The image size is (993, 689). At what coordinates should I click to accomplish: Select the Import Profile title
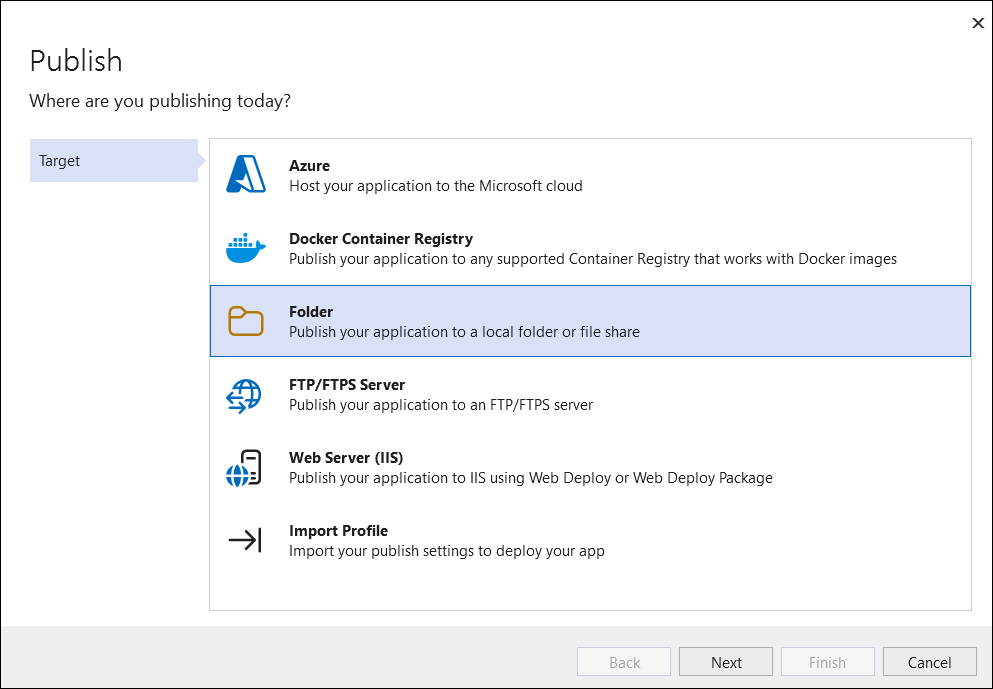coord(338,531)
